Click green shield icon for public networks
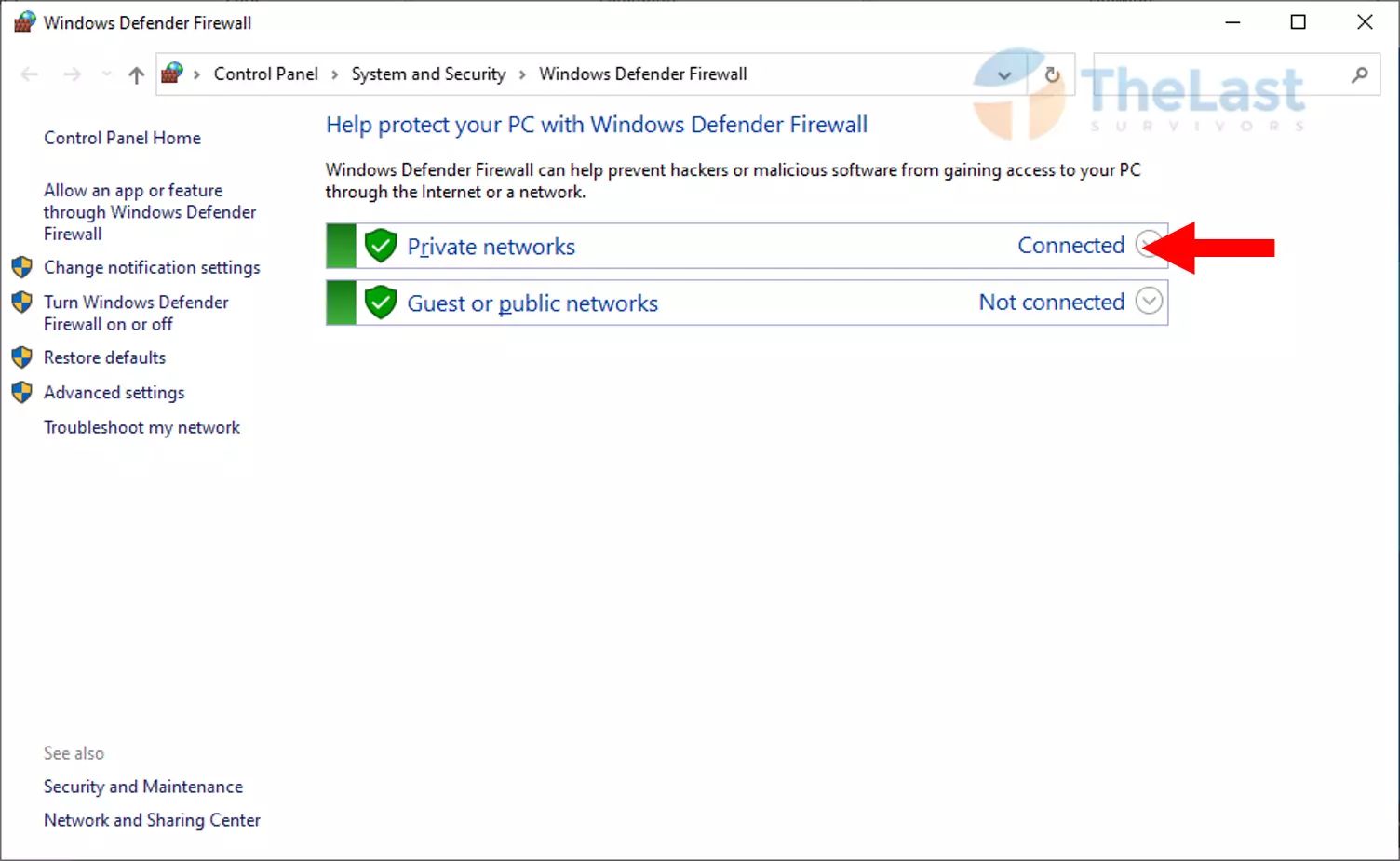The width and height of the screenshot is (1400, 861). coord(381,303)
